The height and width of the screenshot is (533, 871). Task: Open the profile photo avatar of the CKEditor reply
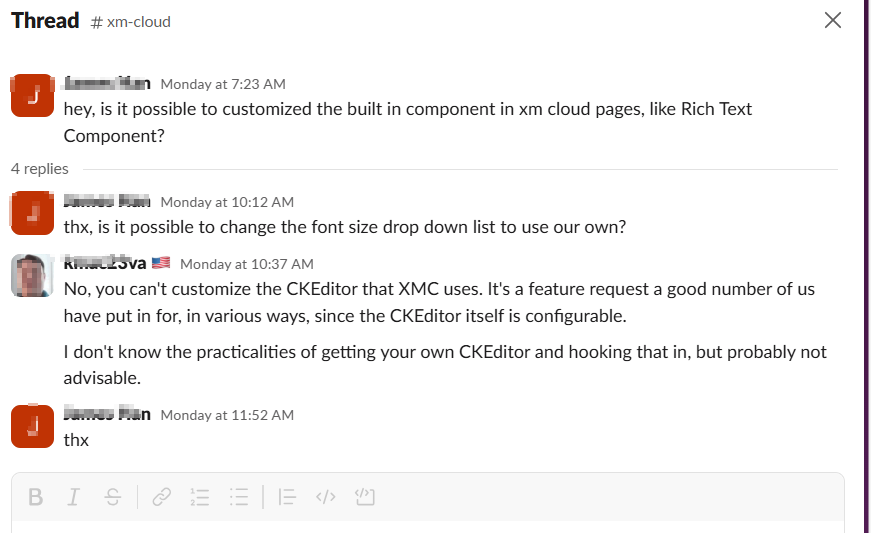point(32,275)
